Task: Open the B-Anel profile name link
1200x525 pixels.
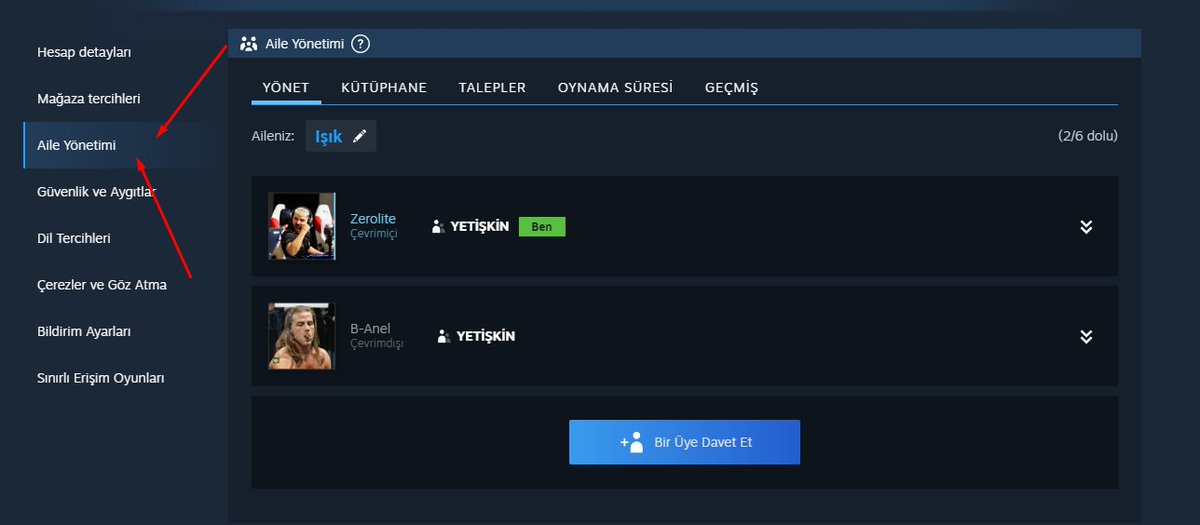Action: [370, 329]
